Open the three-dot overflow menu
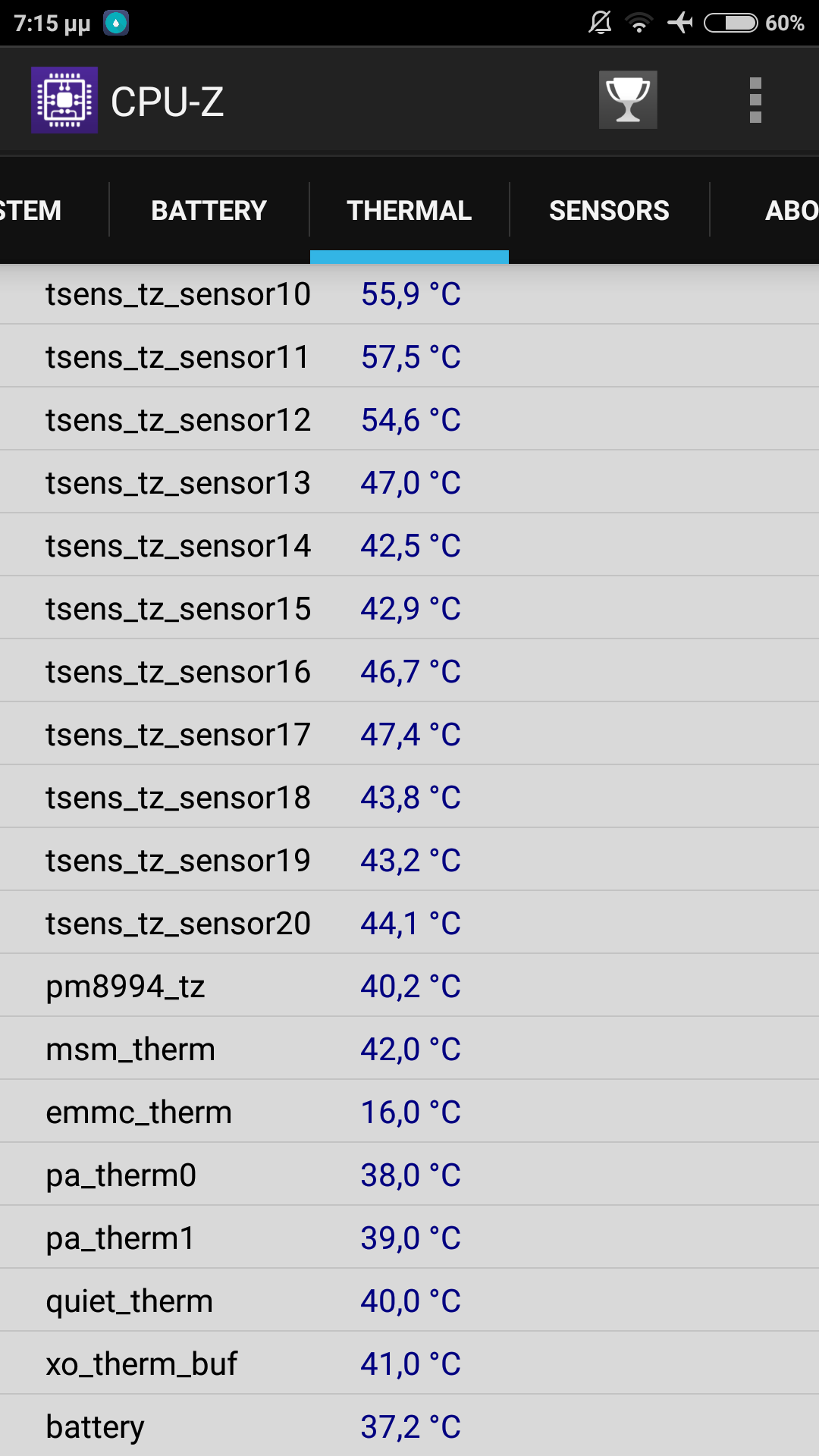The width and height of the screenshot is (819, 1456). (x=755, y=100)
